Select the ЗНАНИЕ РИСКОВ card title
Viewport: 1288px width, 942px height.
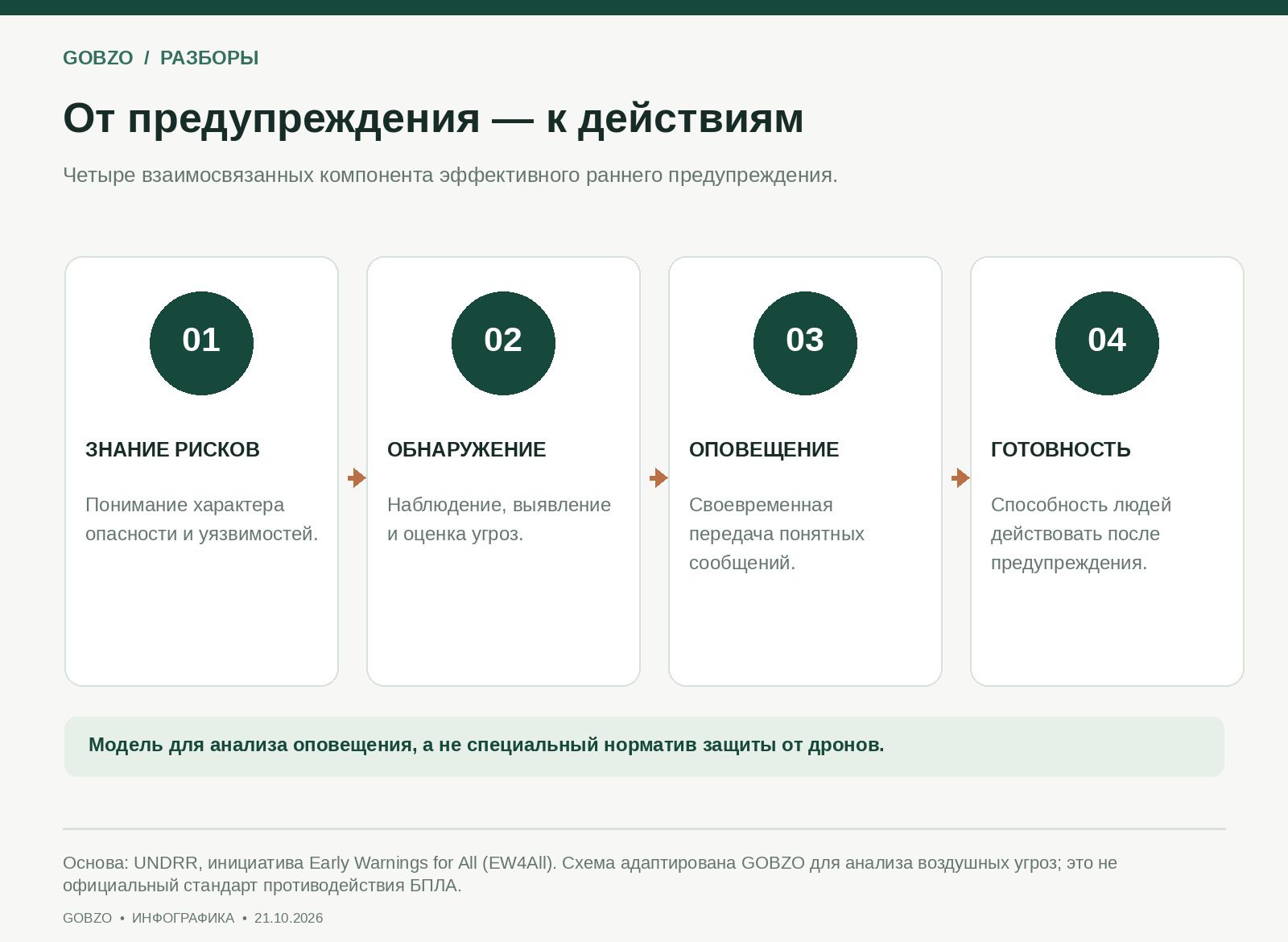tap(172, 449)
